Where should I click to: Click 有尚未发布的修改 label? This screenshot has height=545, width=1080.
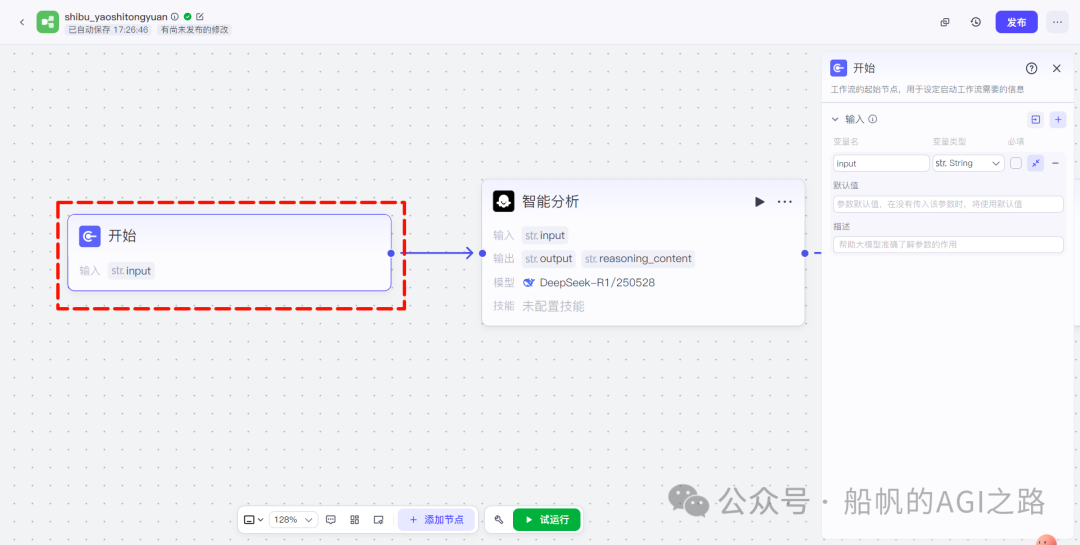[x=194, y=30]
